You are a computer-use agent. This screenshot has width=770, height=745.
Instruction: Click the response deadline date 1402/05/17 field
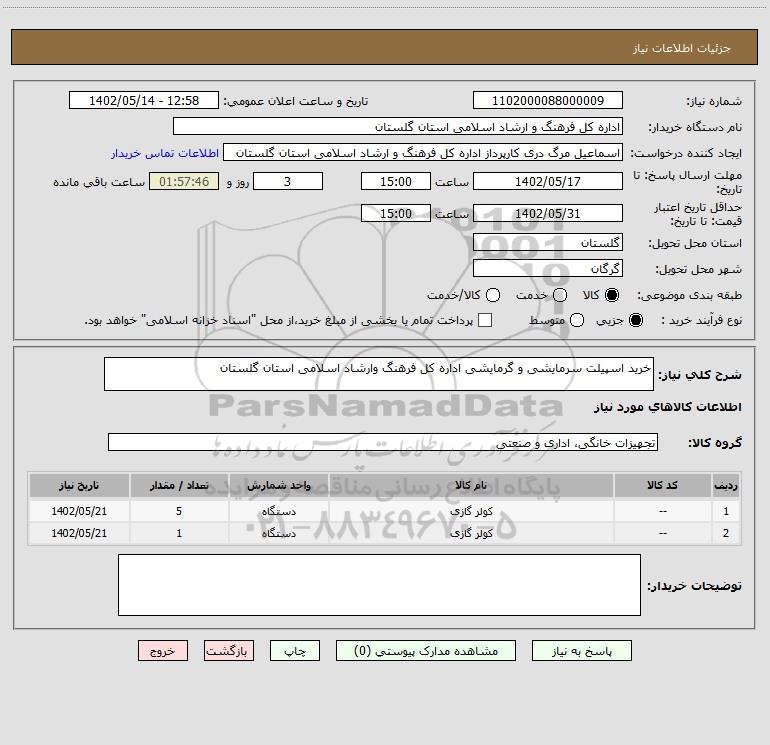(x=548, y=181)
